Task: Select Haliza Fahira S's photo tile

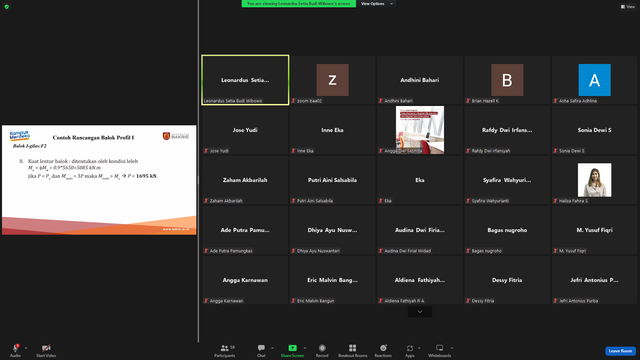Action: 594,180
